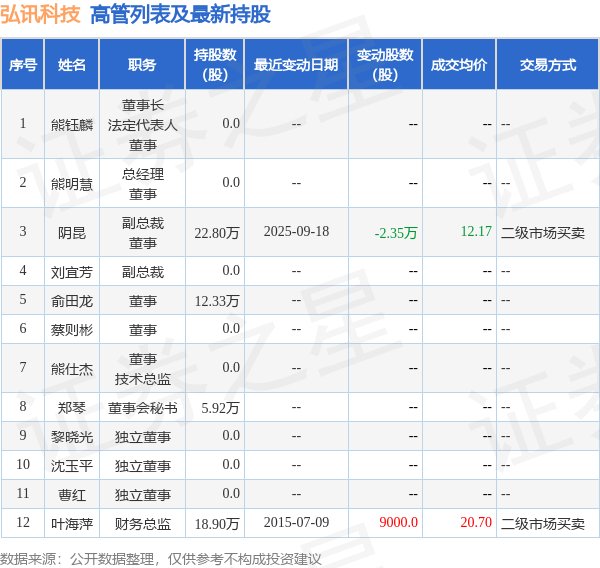Click the date 2025-09-18
This screenshot has height=568, width=600.
296,231
